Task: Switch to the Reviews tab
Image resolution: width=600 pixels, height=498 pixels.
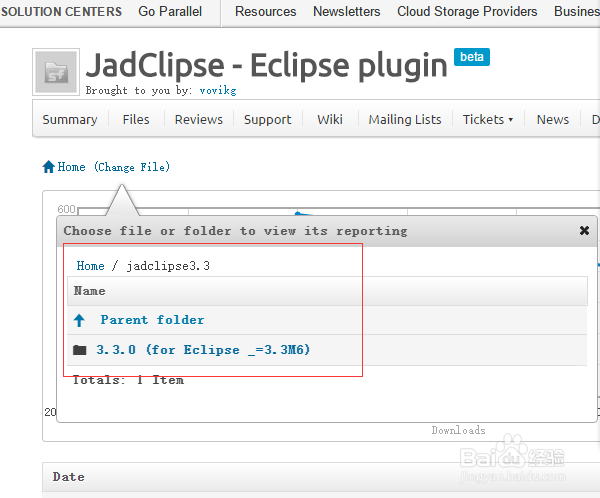Action: click(x=199, y=119)
